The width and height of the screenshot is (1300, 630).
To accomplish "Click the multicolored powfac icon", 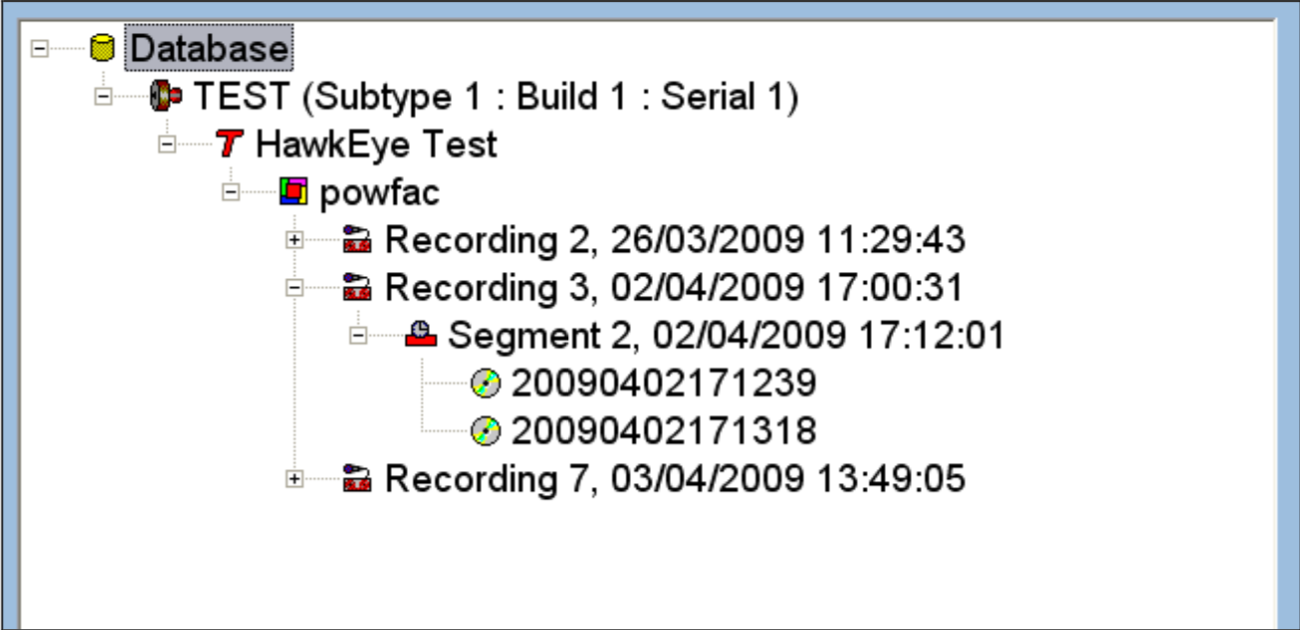I will 293,192.
